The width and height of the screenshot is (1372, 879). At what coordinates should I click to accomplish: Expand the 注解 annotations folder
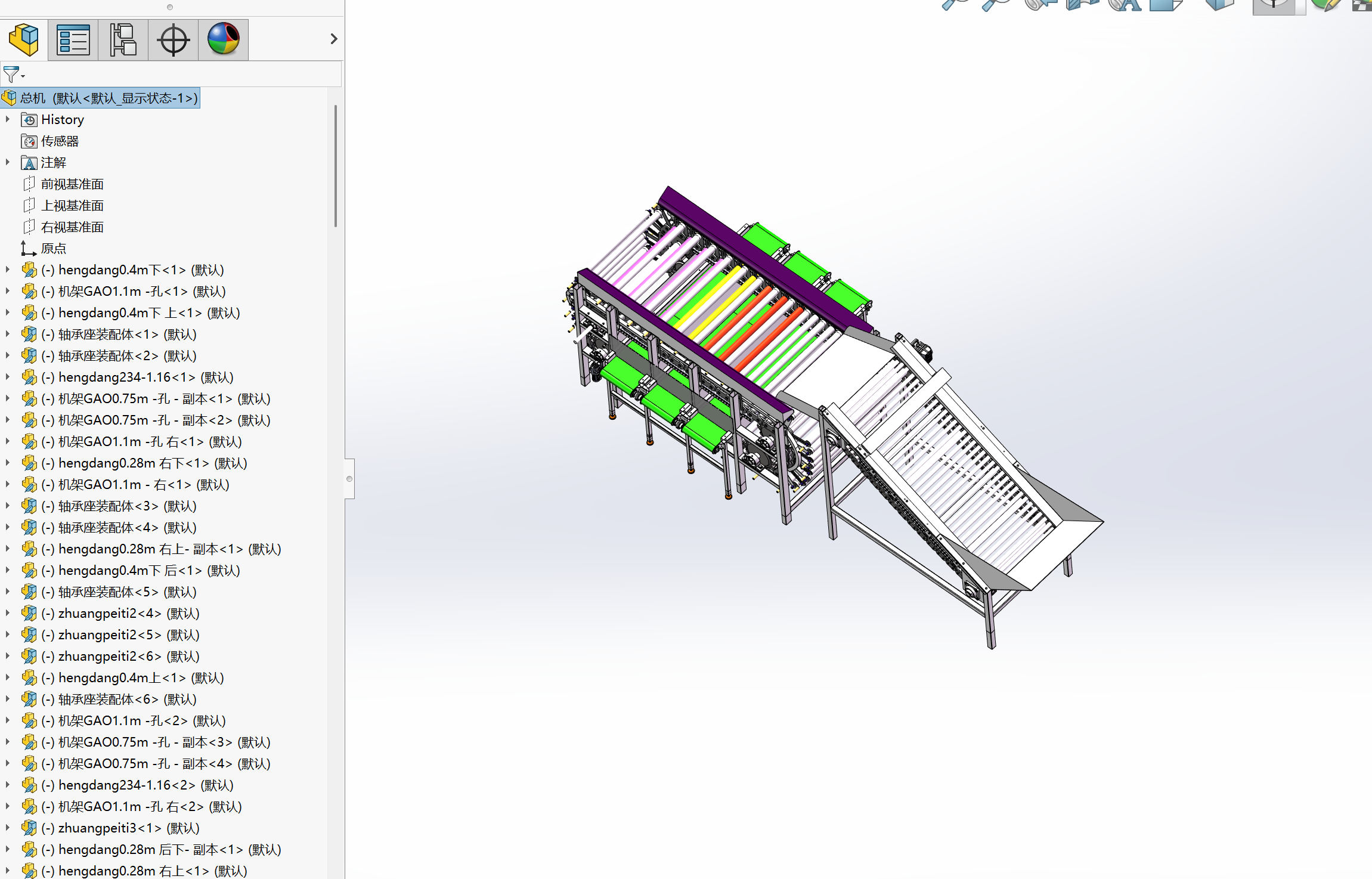[8, 162]
